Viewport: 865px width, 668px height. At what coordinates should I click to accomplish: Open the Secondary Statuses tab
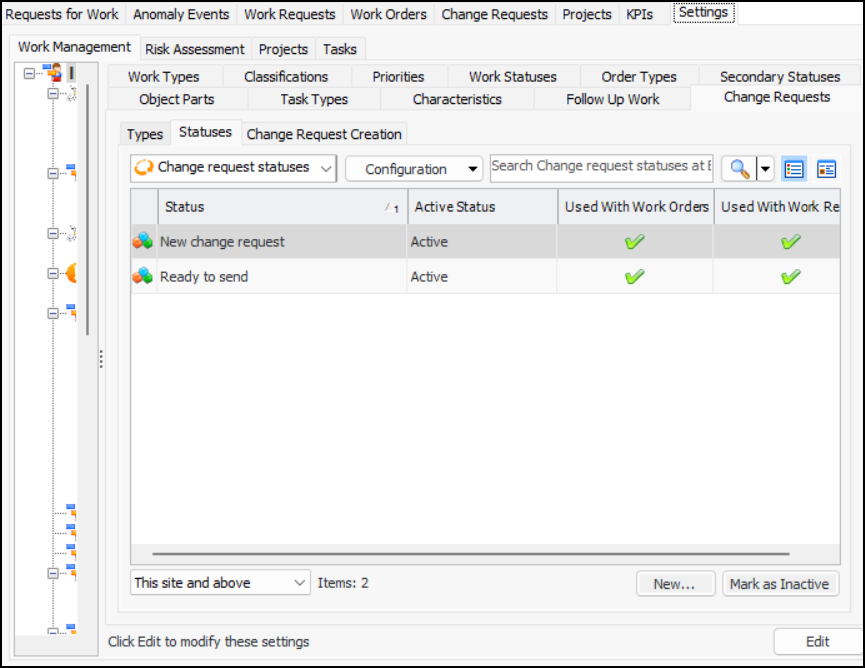tap(780, 77)
